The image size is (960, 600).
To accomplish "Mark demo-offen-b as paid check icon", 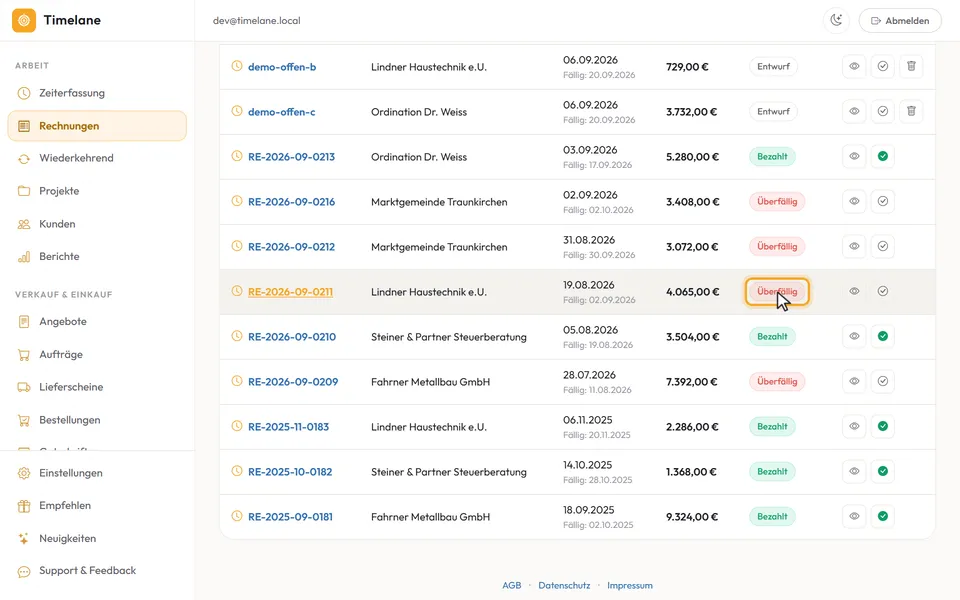I will coord(883,66).
